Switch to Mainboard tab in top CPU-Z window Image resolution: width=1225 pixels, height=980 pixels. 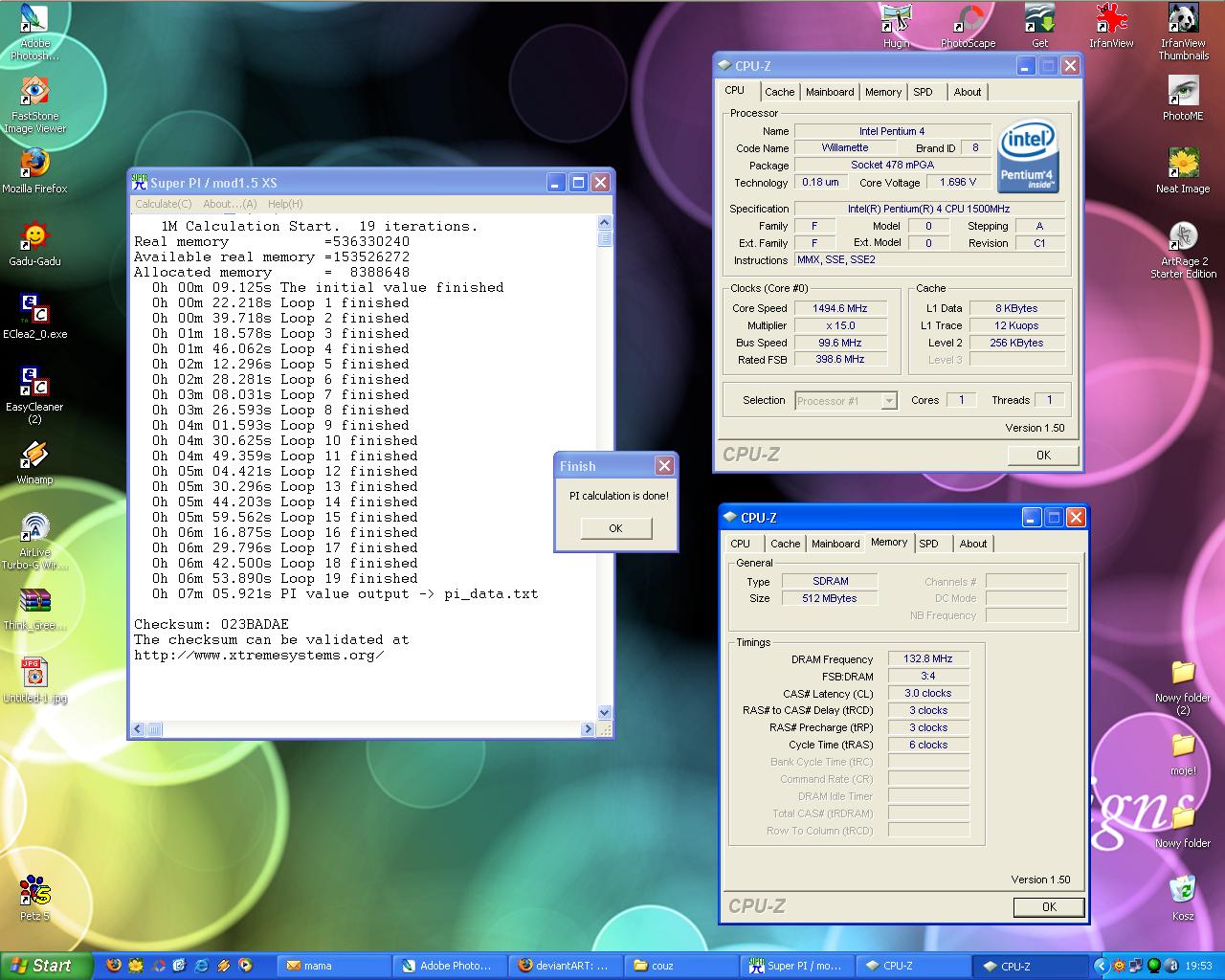pos(830,92)
